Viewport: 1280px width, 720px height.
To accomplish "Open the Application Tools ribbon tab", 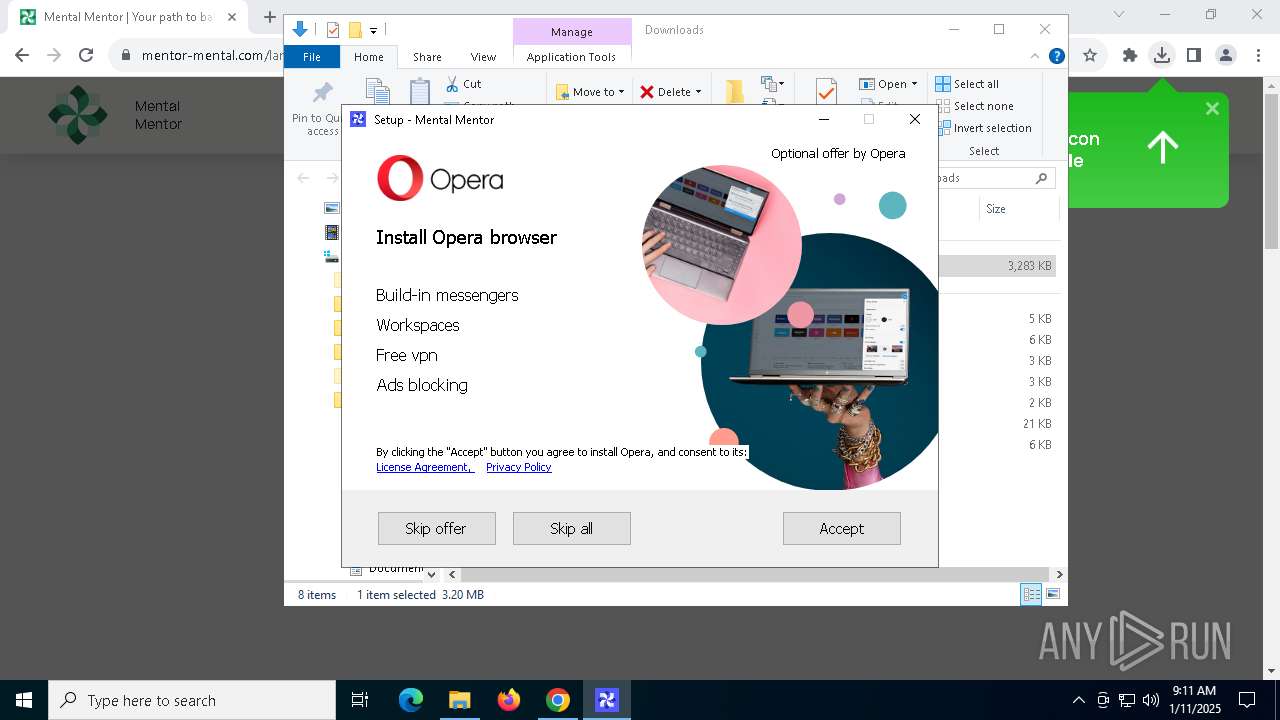I will click(x=571, y=57).
